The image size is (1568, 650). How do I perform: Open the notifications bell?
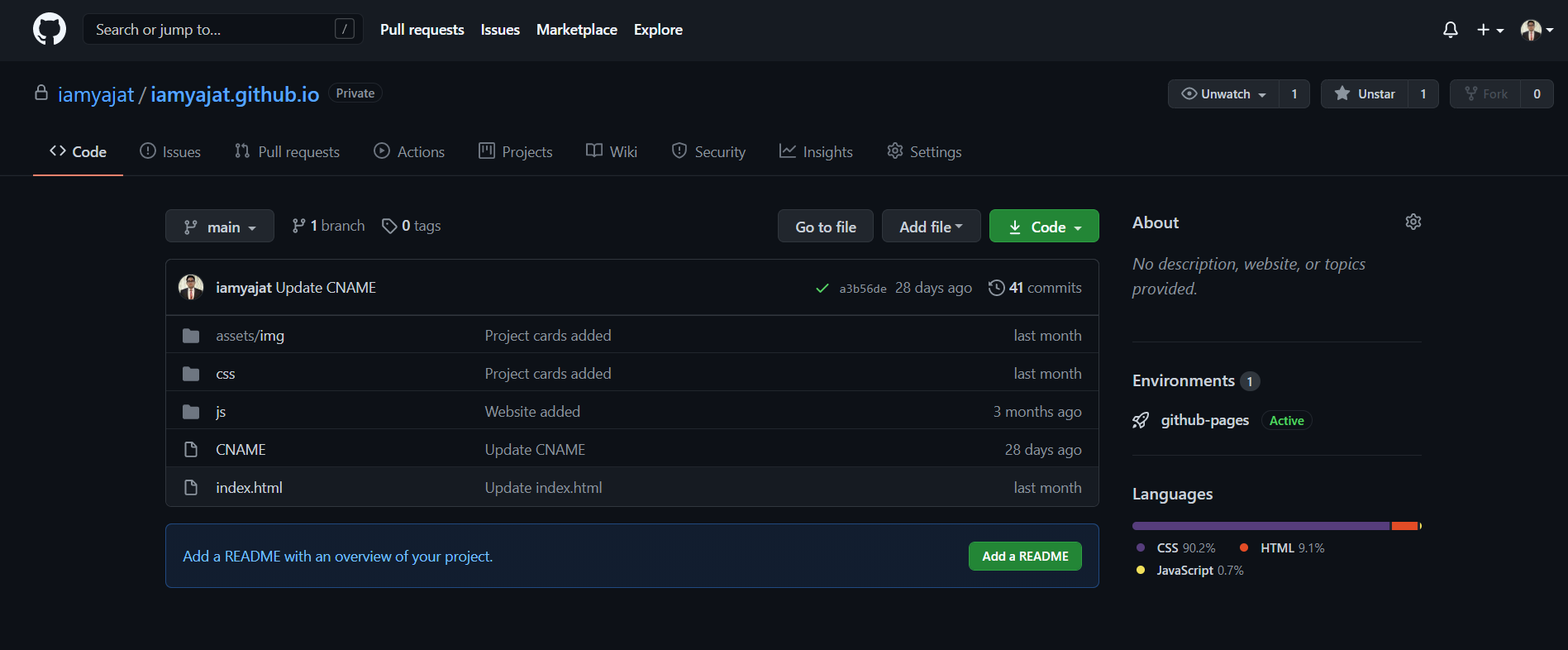point(1450,30)
